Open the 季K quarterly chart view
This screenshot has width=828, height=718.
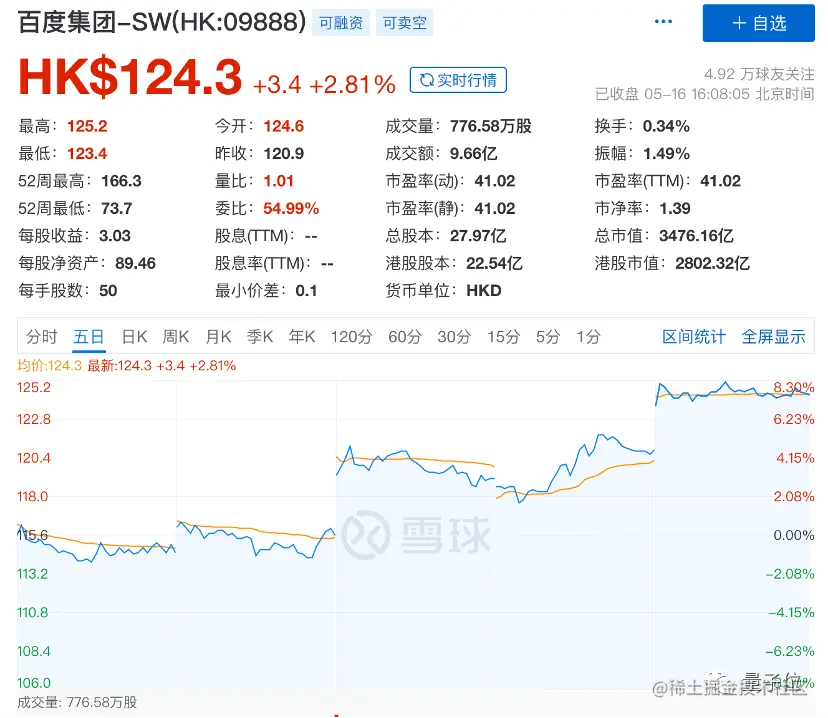[x=260, y=337]
